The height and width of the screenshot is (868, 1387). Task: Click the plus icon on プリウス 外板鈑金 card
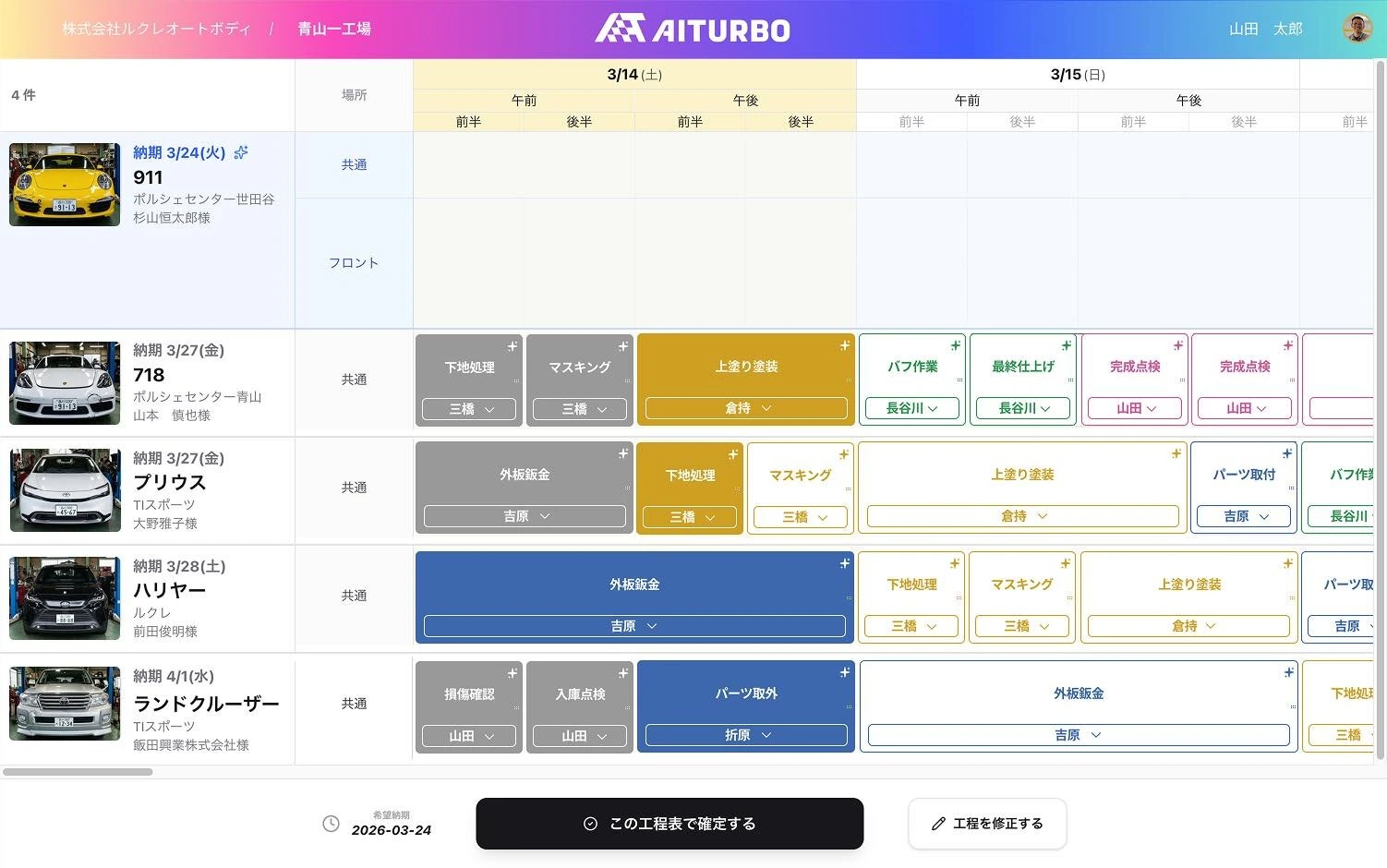pyautogui.click(x=623, y=453)
